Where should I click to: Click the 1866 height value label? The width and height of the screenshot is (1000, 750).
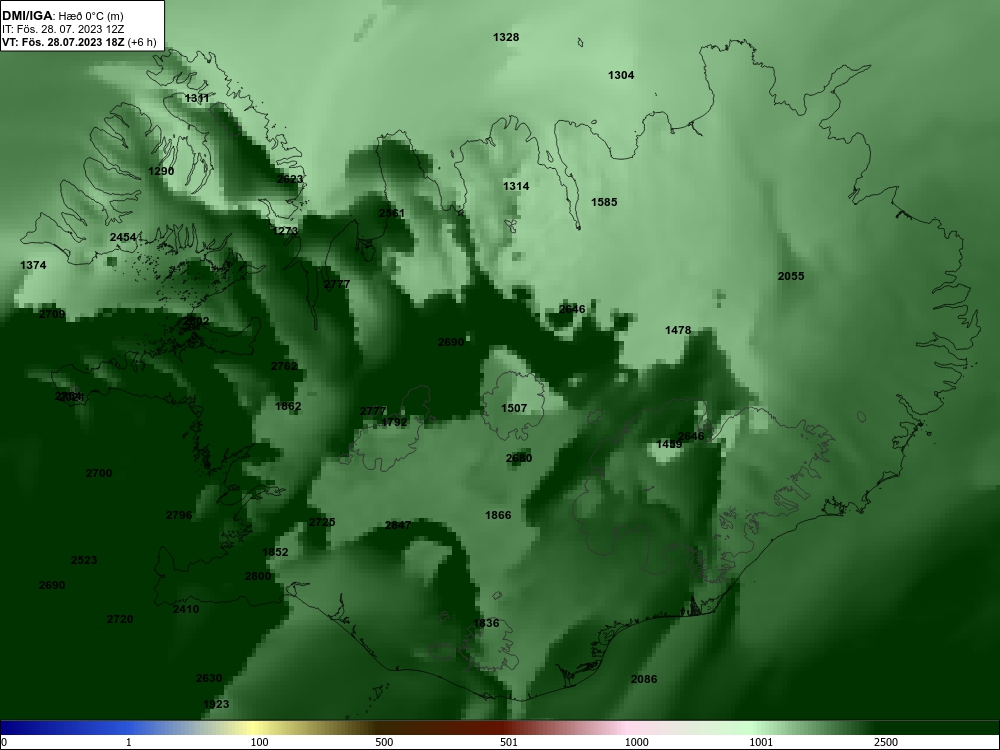498,515
